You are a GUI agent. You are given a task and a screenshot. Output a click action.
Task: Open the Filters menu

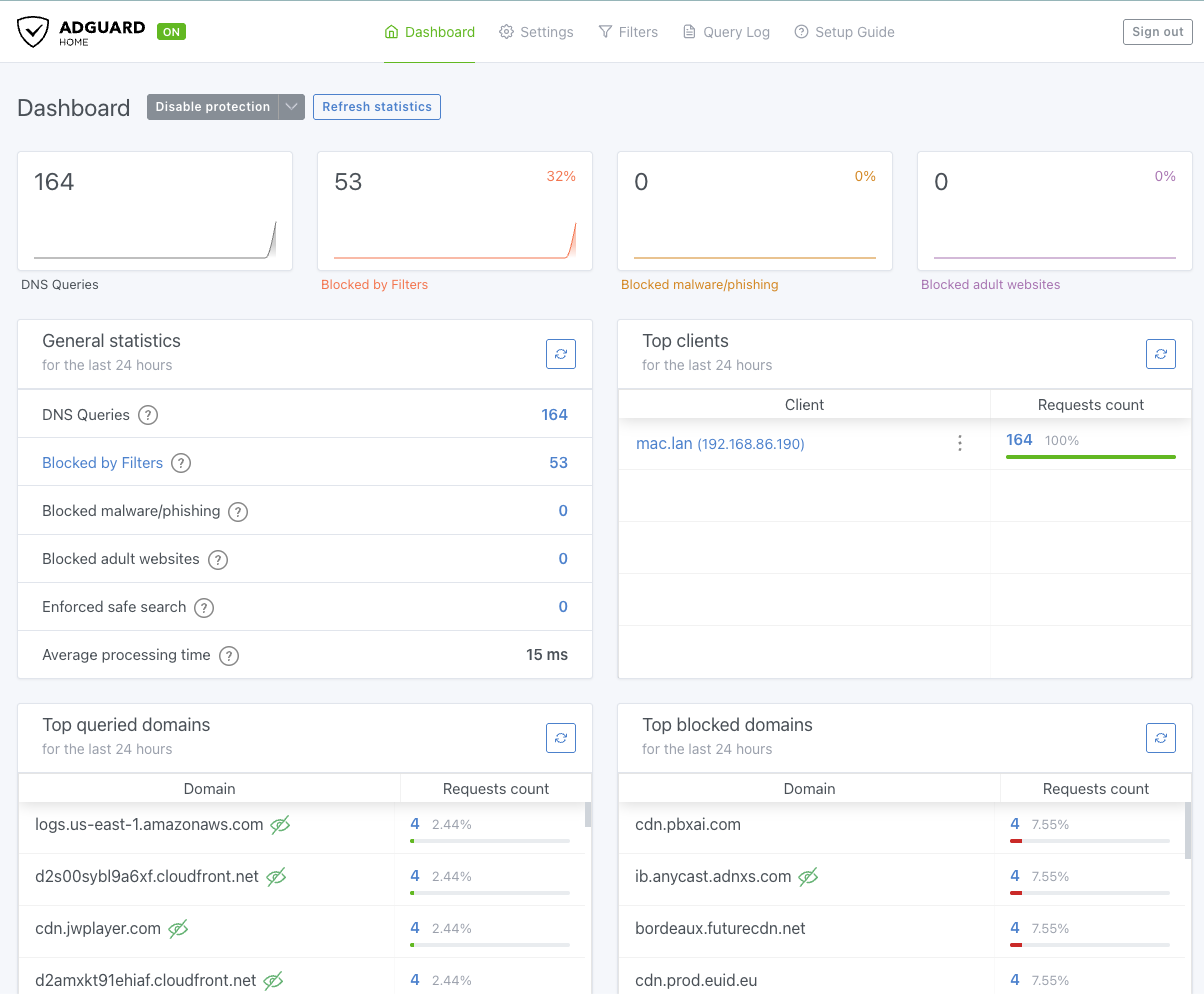click(x=628, y=32)
